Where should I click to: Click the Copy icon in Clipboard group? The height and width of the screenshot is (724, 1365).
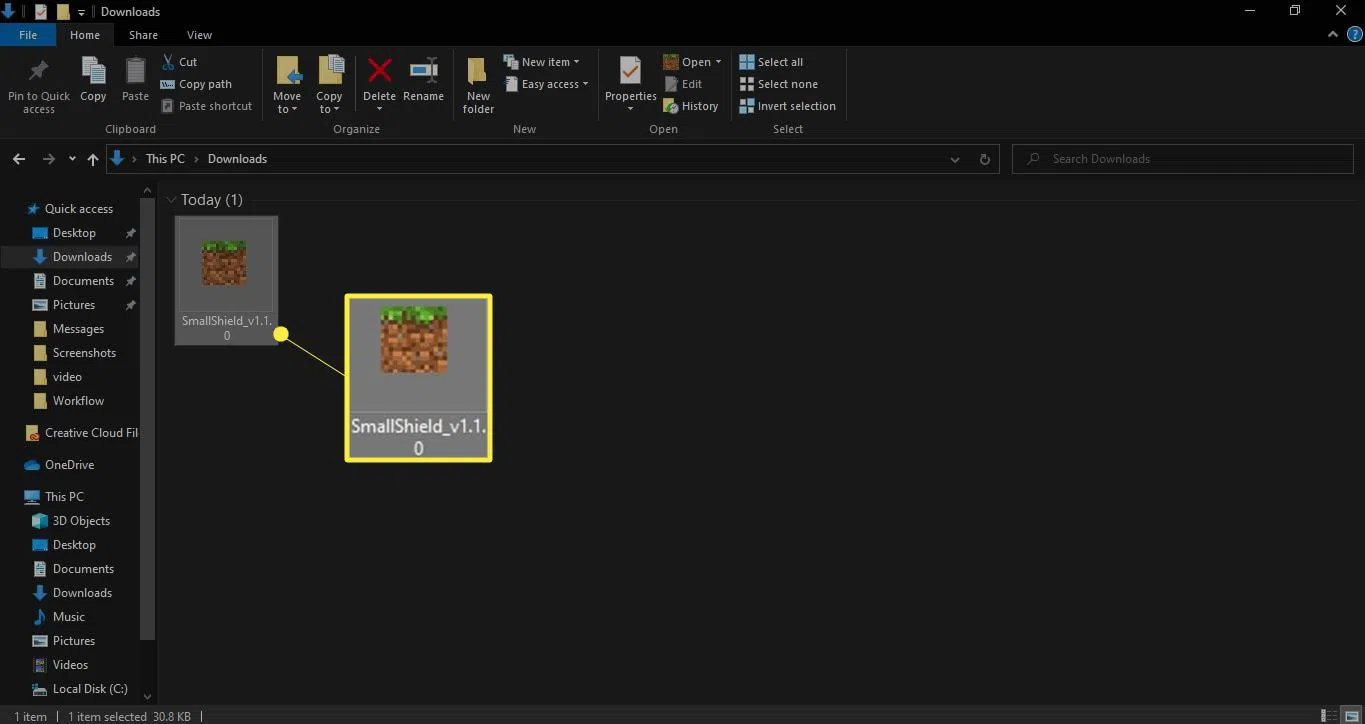click(93, 72)
